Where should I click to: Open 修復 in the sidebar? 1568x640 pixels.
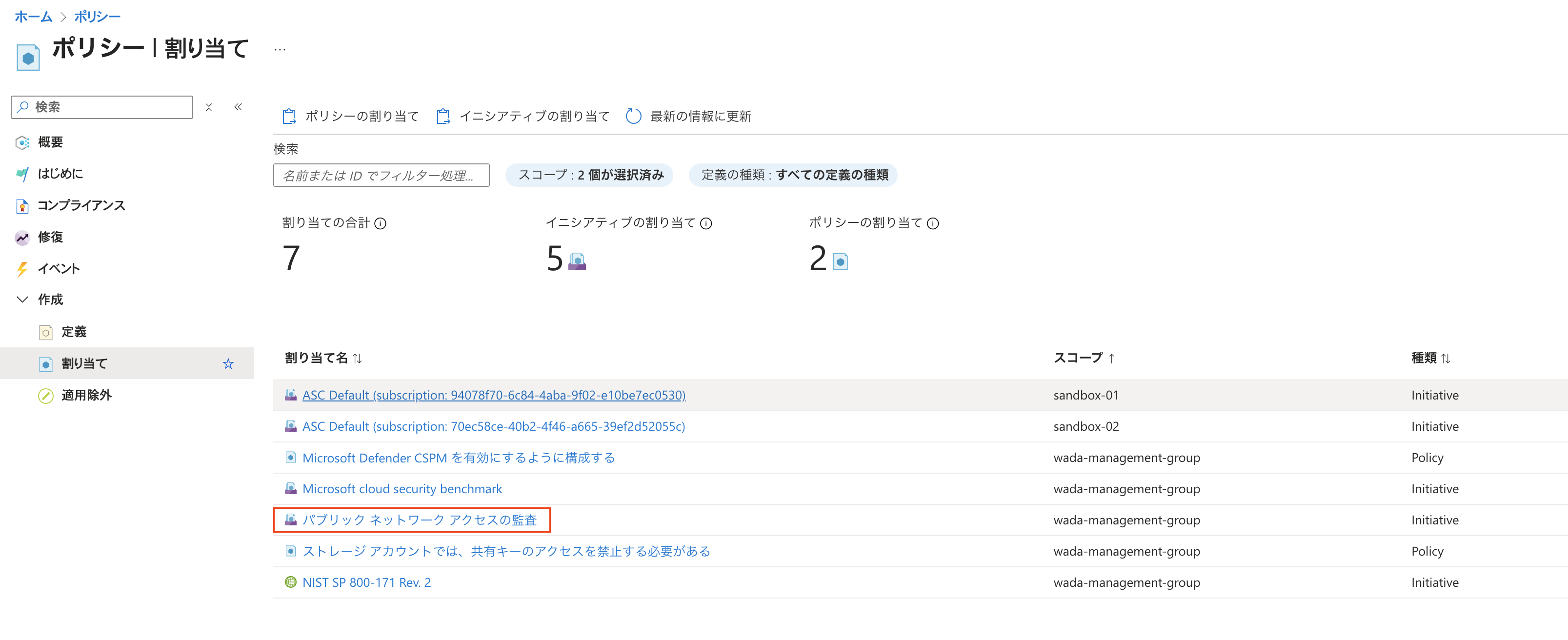pos(51,237)
